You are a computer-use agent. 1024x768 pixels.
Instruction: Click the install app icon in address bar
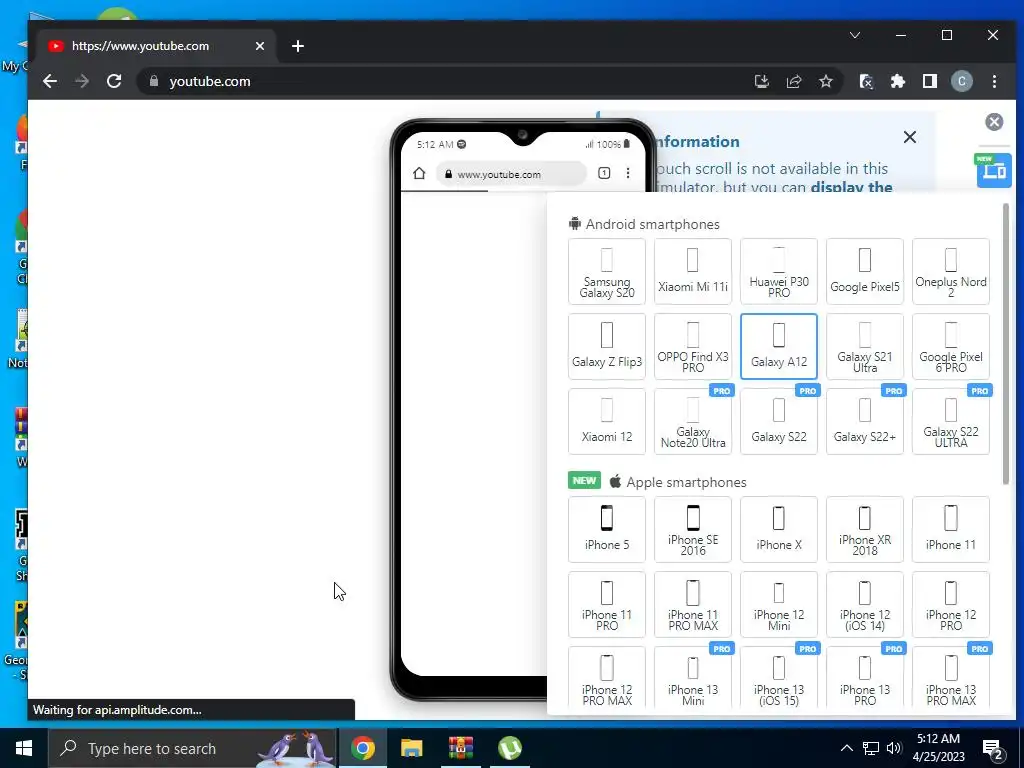coord(761,81)
